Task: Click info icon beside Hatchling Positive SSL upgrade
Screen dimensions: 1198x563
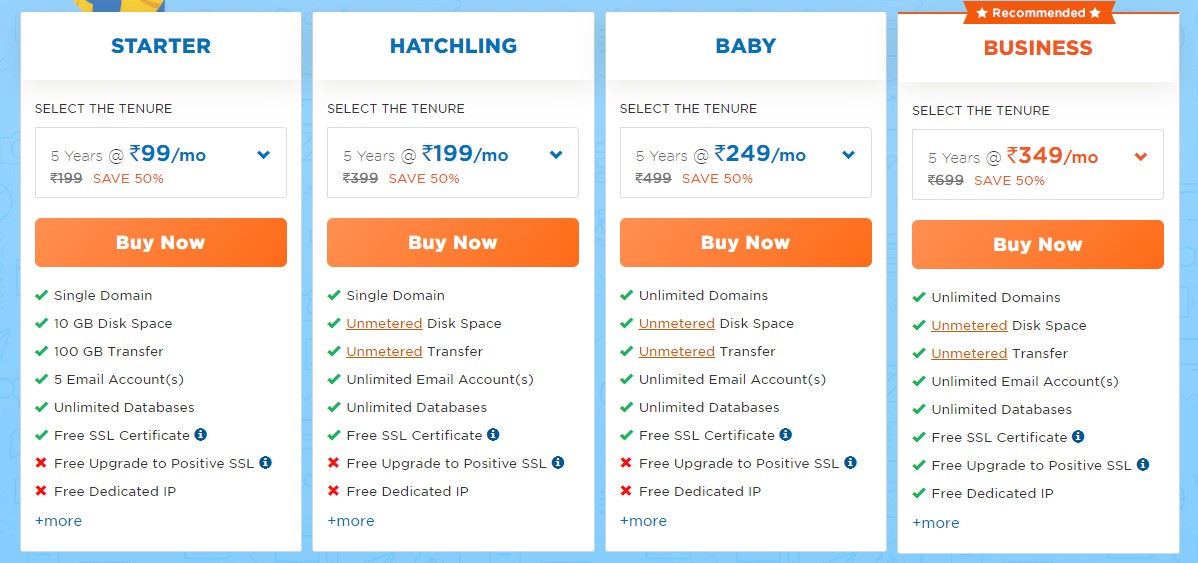Action: tap(558, 462)
